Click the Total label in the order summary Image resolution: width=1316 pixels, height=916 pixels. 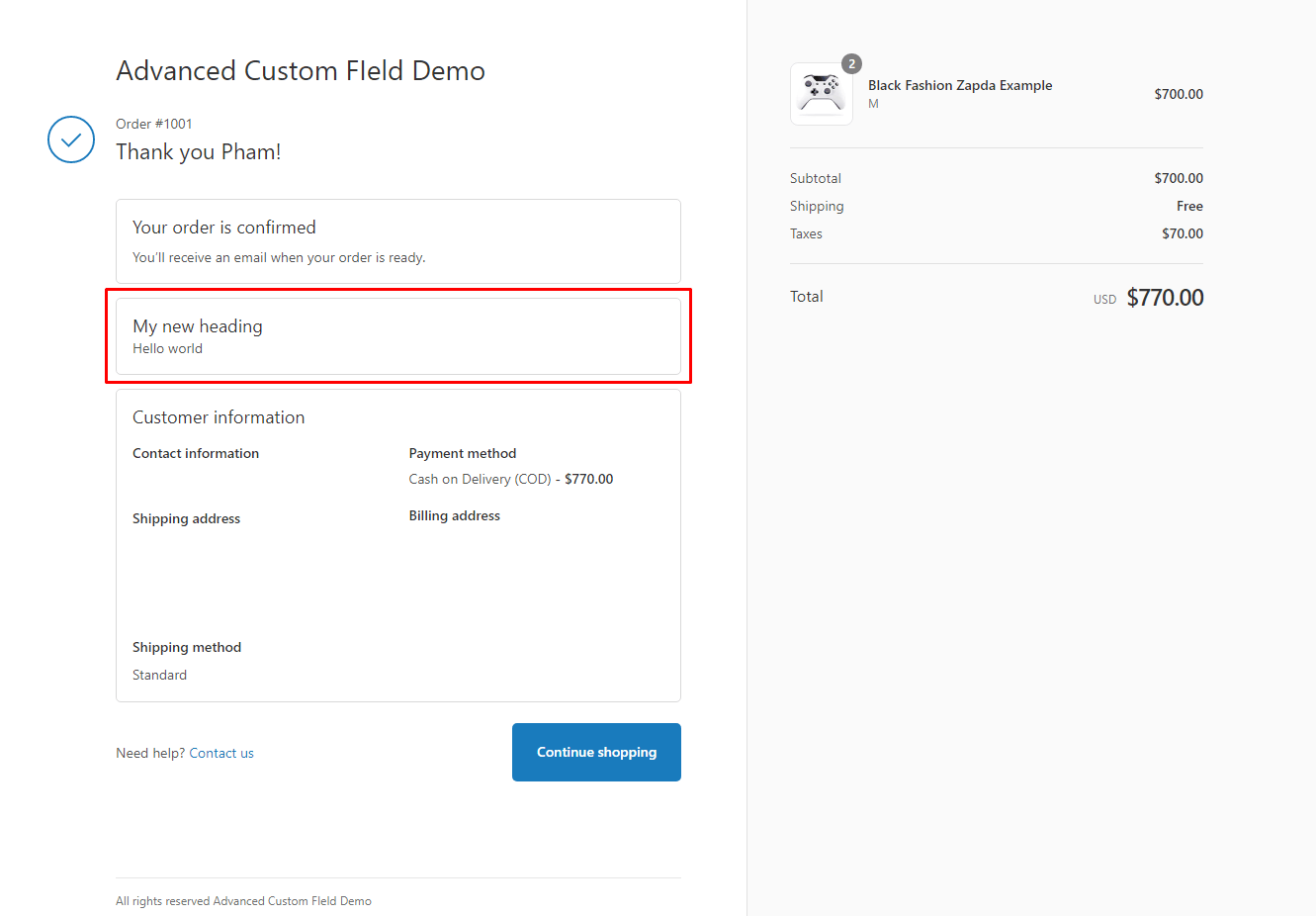pyautogui.click(x=807, y=297)
